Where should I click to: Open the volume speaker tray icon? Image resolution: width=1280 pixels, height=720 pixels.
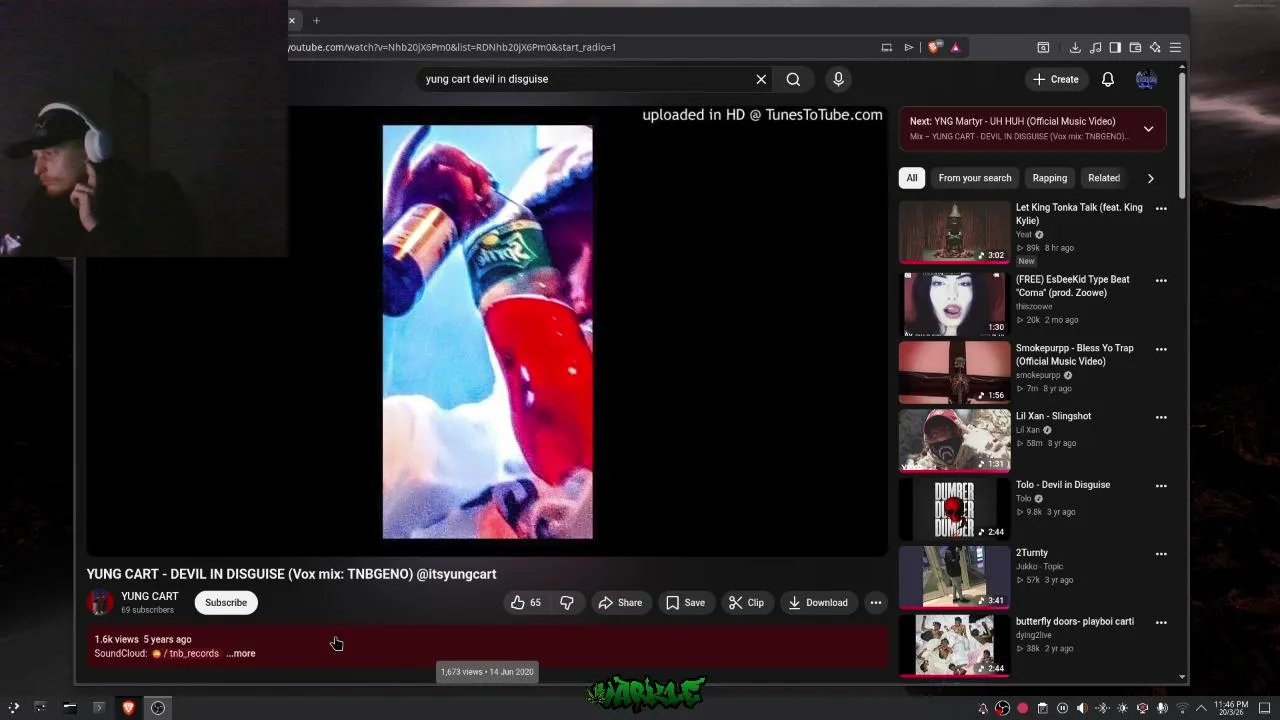1082,708
